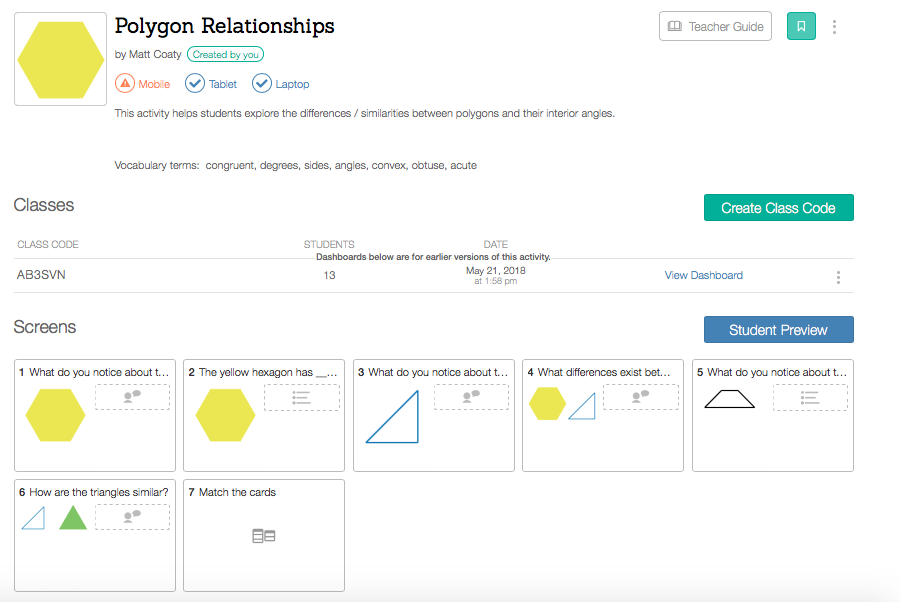Screen dimensions: 900x602
Task: Select screen 3 with blue triangle
Action: tap(433, 415)
